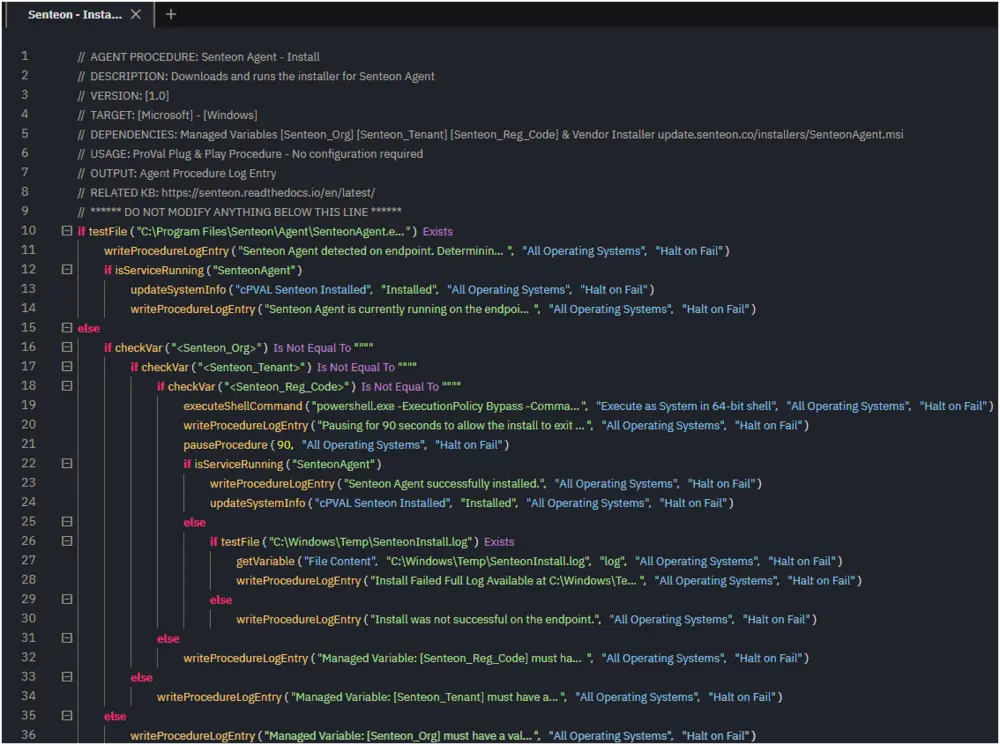Select testFile SenteonAgent.e... statement on line 10
The width and height of the screenshot is (1000, 745).
coord(265,231)
